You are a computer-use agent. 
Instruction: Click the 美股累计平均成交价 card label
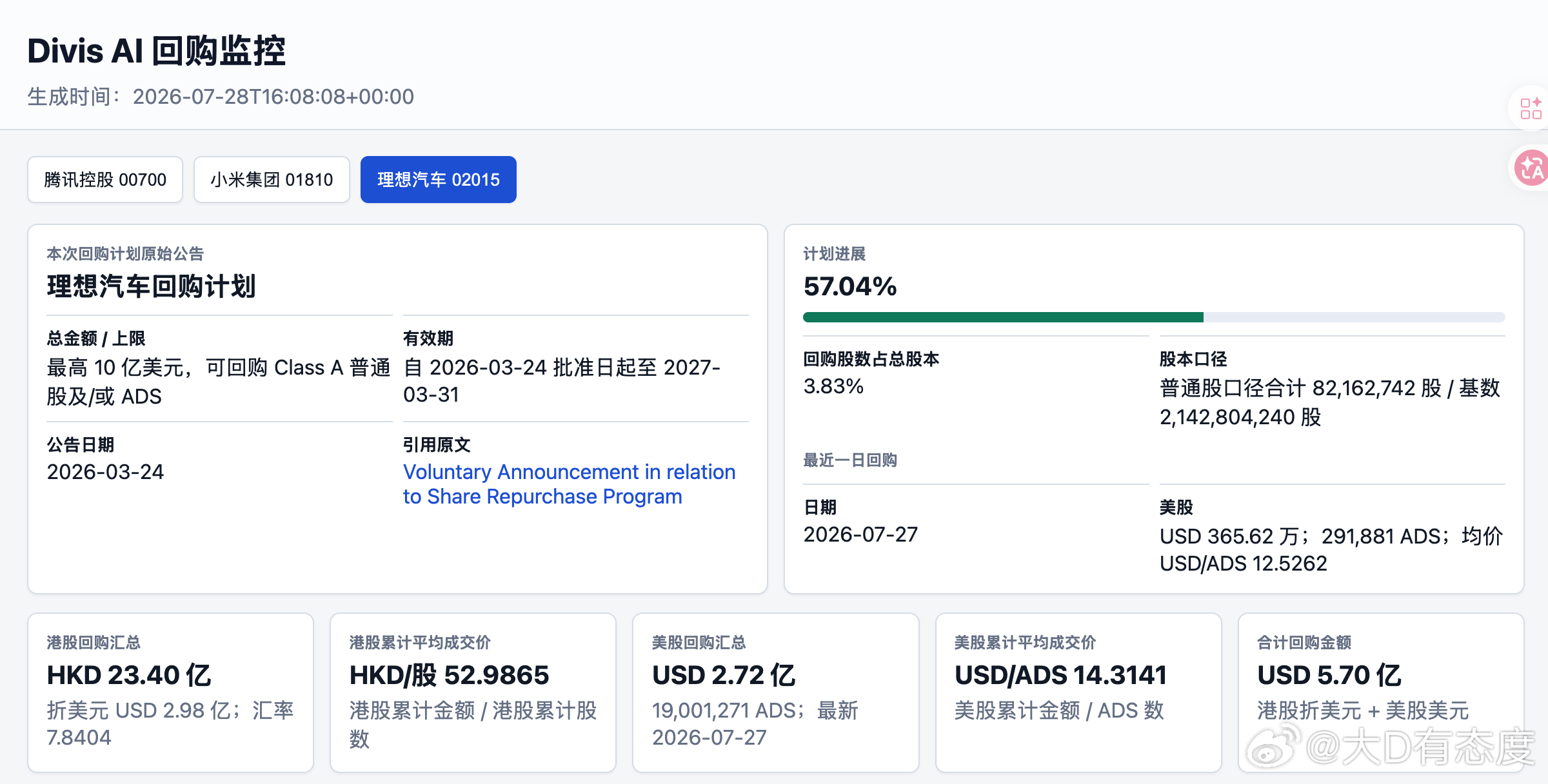click(x=1025, y=642)
